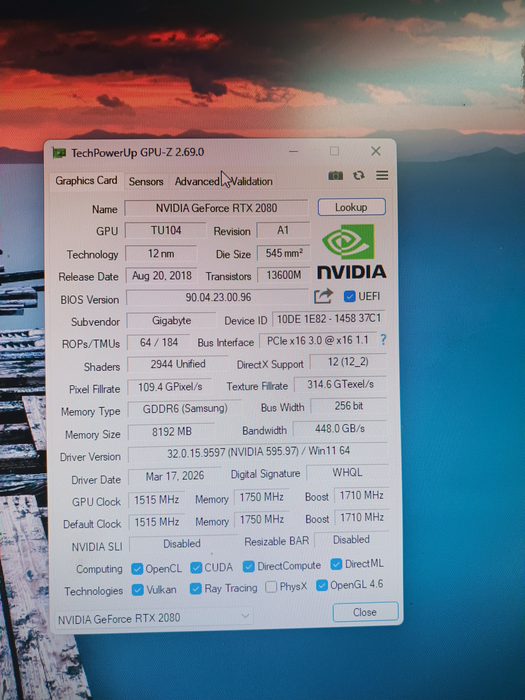Image resolution: width=525 pixels, height=700 pixels.
Task: Click the GPU Clock row Boost 1710 MHz
Action: 362,495
